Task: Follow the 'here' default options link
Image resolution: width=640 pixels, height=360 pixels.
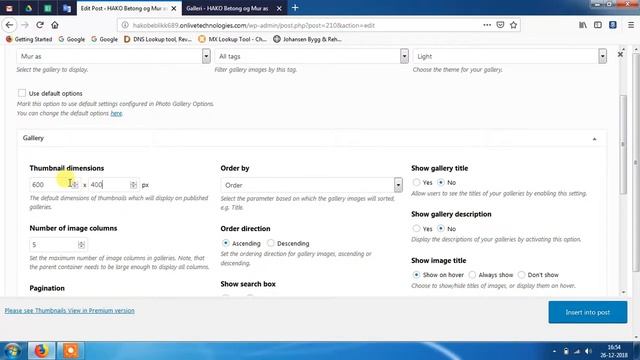Action: [x=116, y=113]
